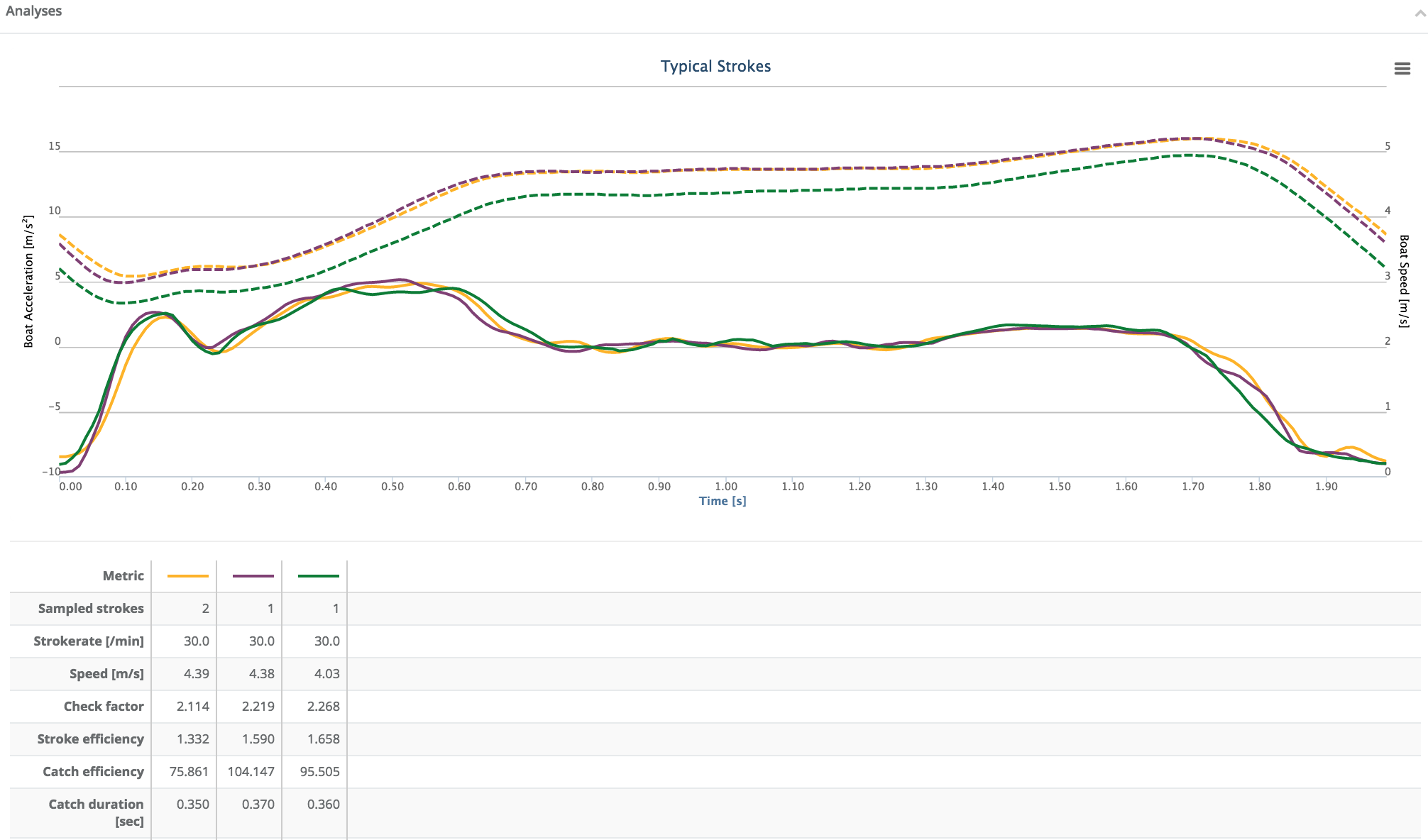Click the Speed value 4.03 cell

tap(326, 674)
